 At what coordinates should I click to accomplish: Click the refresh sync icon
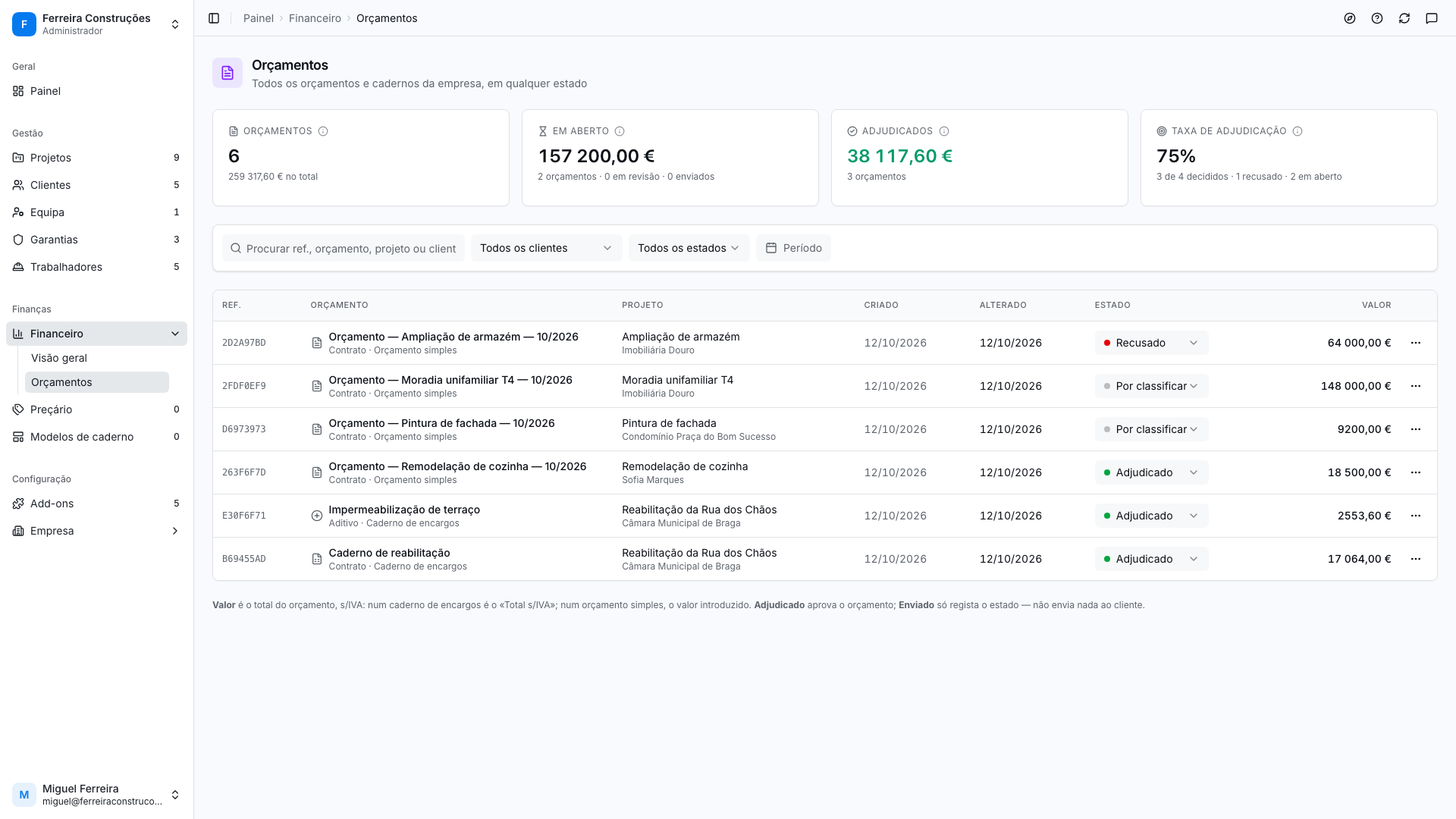[1404, 18]
